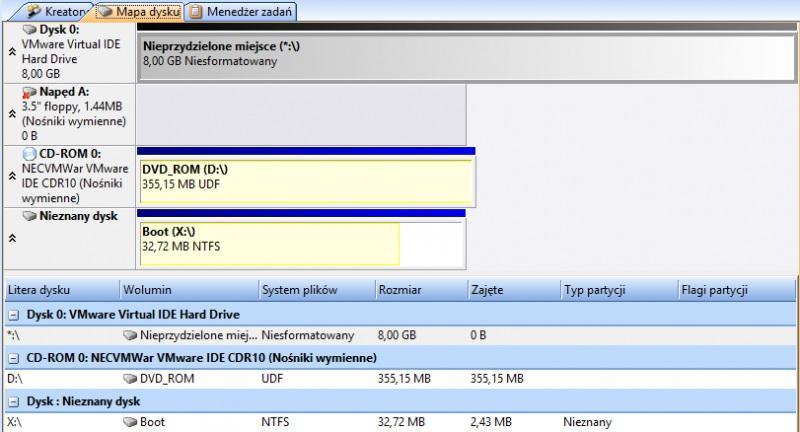Sort by System plików column header
Viewport: 800px width, 432px height.
click(317, 290)
